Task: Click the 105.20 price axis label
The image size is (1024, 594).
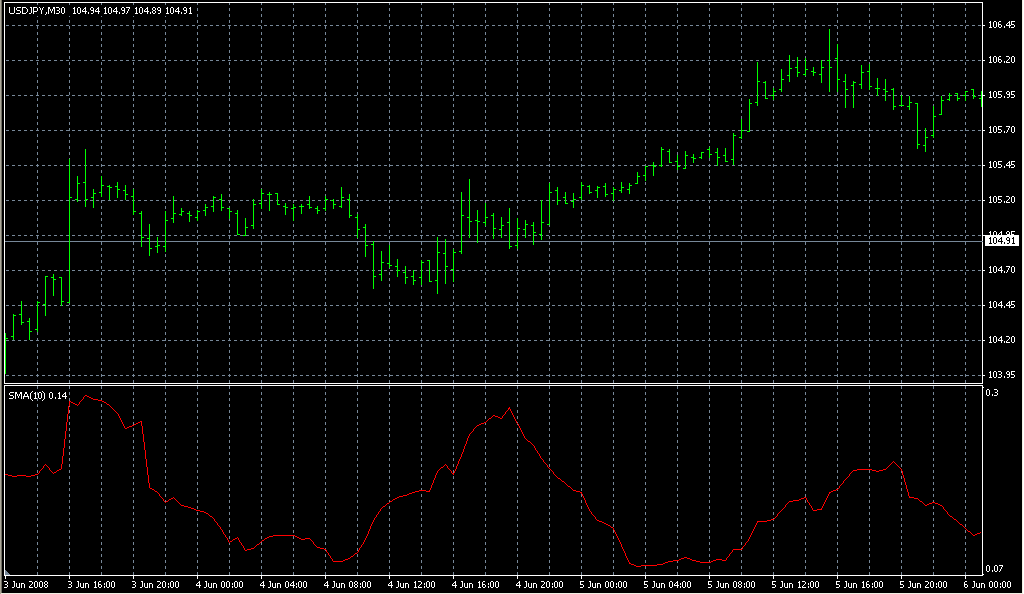Action: coord(1001,200)
